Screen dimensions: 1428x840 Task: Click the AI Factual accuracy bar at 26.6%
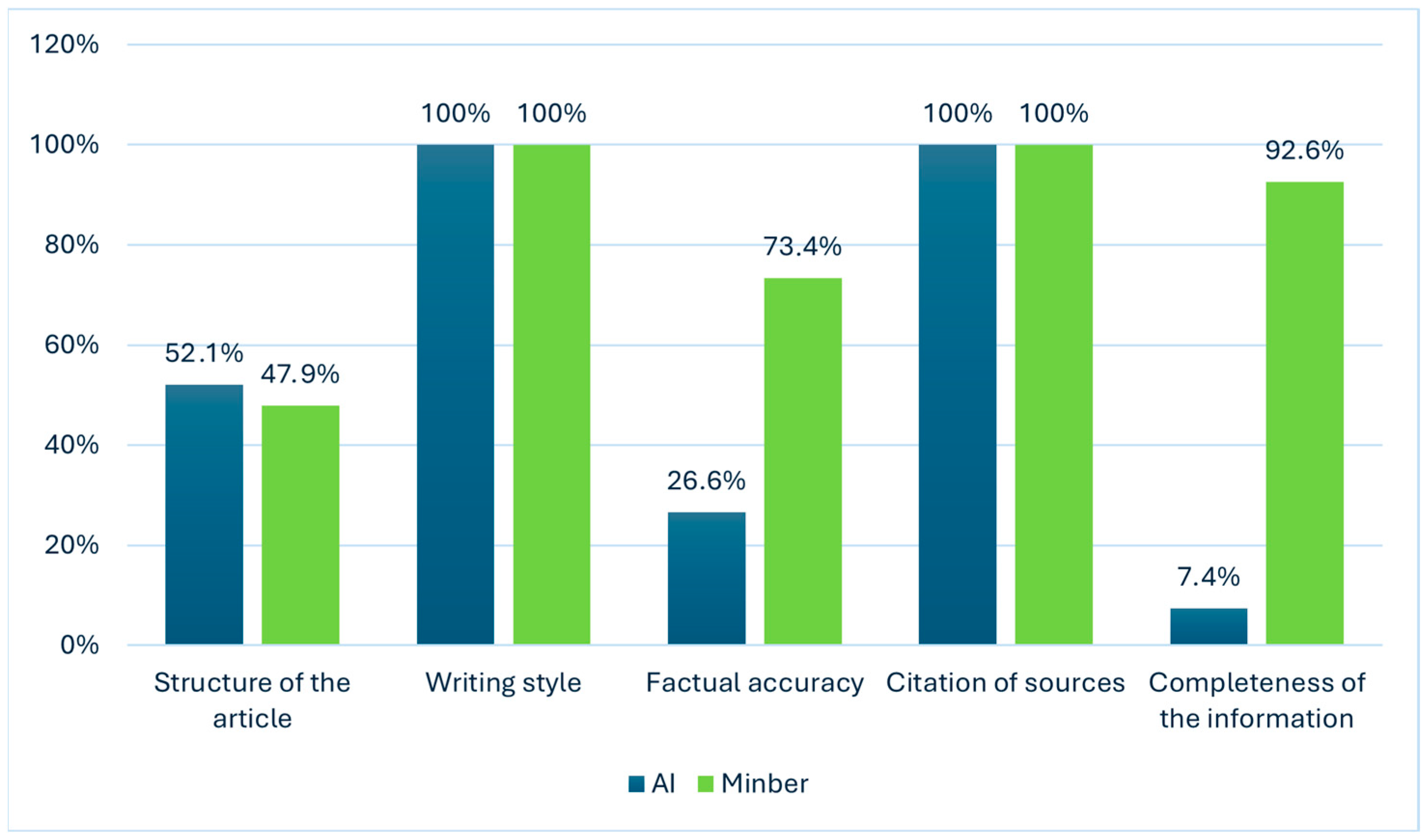pyautogui.click(x=706, y=578)
